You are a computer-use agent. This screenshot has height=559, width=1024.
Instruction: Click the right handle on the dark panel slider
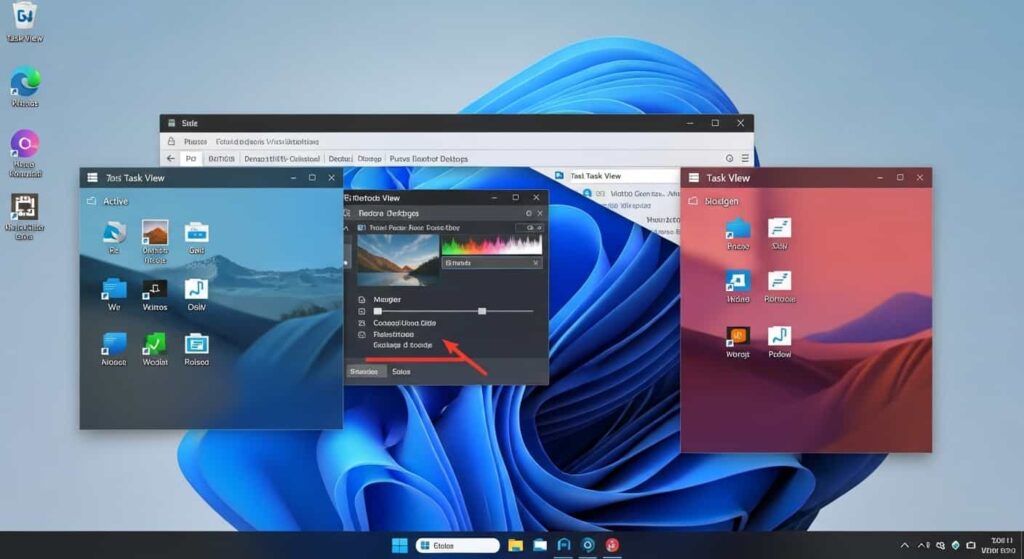(x=482, y=312)
